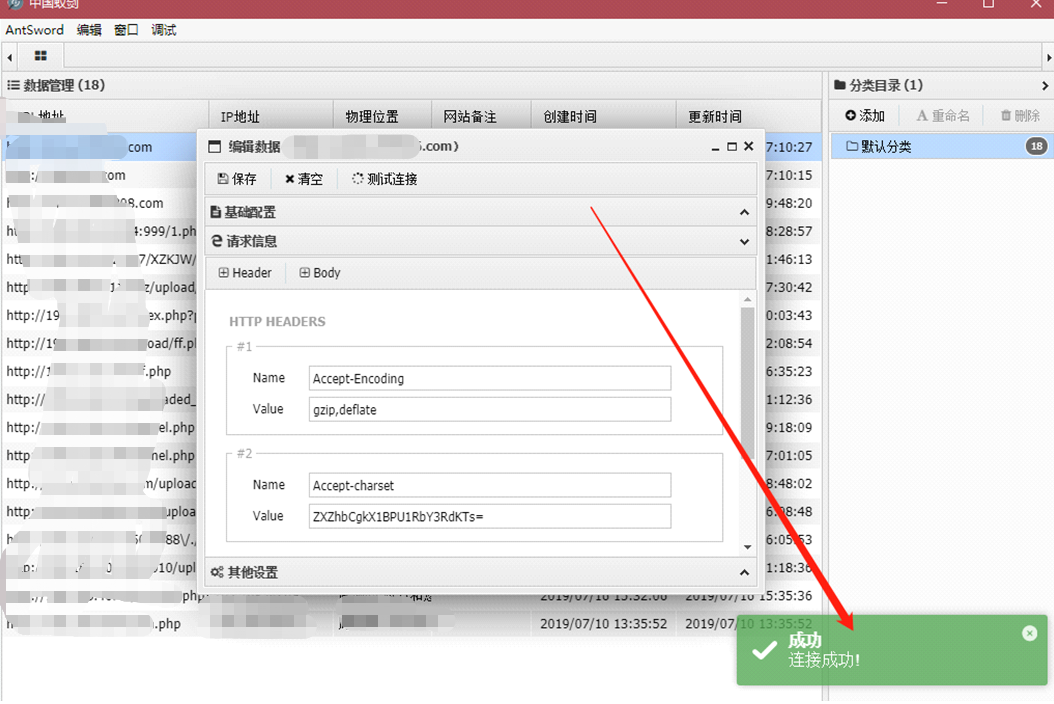Expand the 其他设置 section
Viewport: 1054px width, 704px height.
click(481, 572)
